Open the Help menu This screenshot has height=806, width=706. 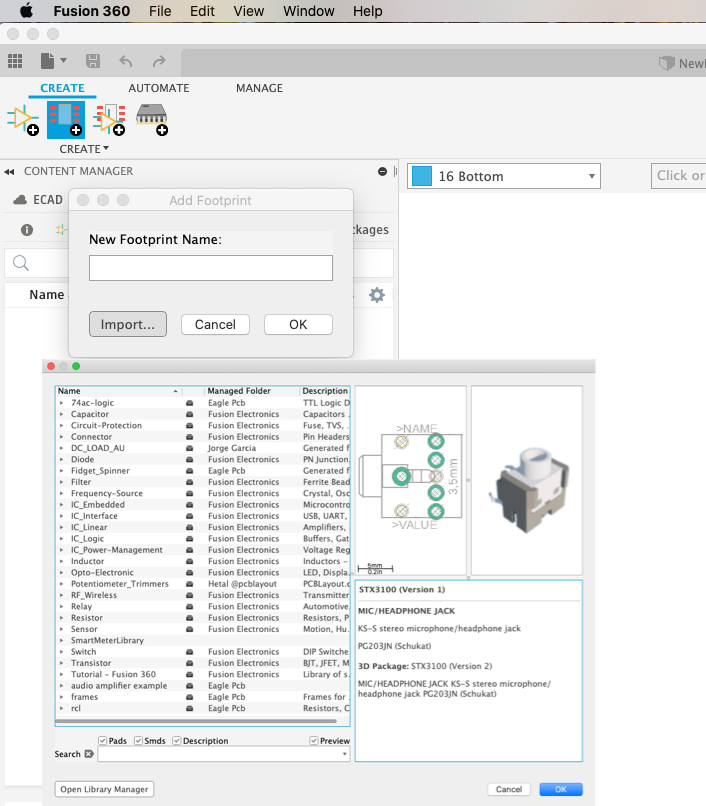point(367,11)
